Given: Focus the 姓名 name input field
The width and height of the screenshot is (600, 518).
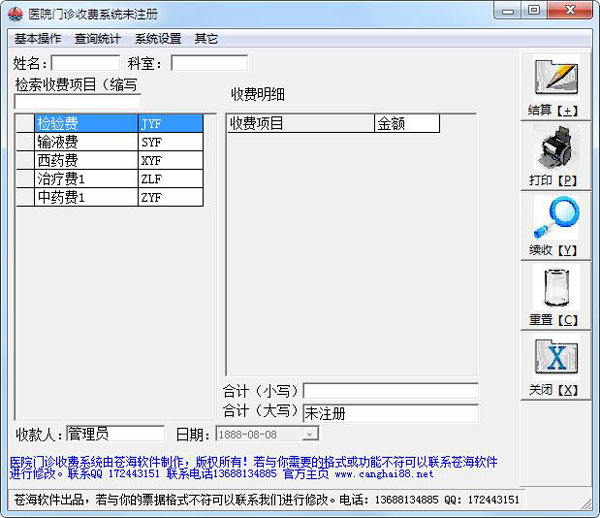Looking at the screenshot, I should click(85, 63).
